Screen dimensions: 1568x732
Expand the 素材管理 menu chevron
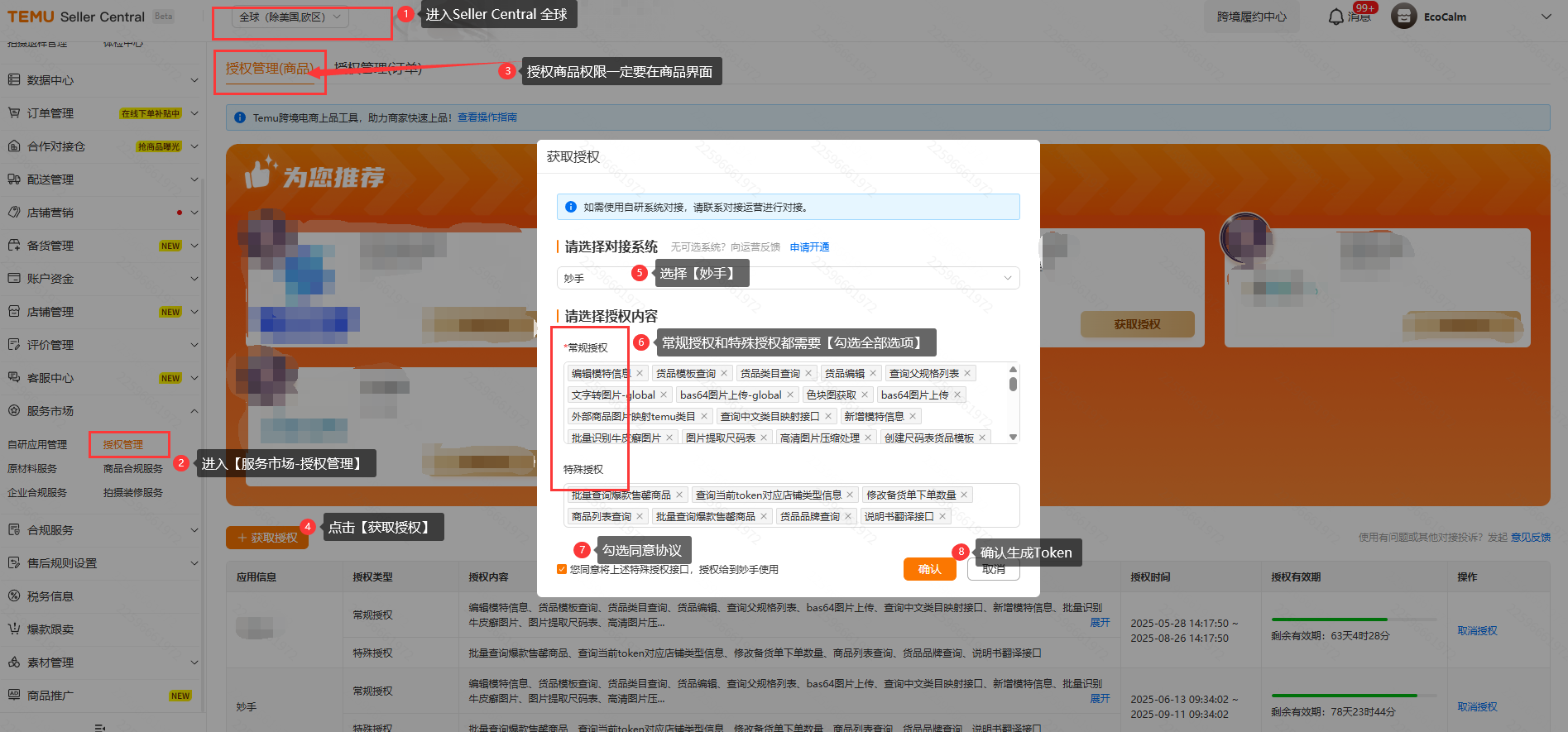(194, 663)
